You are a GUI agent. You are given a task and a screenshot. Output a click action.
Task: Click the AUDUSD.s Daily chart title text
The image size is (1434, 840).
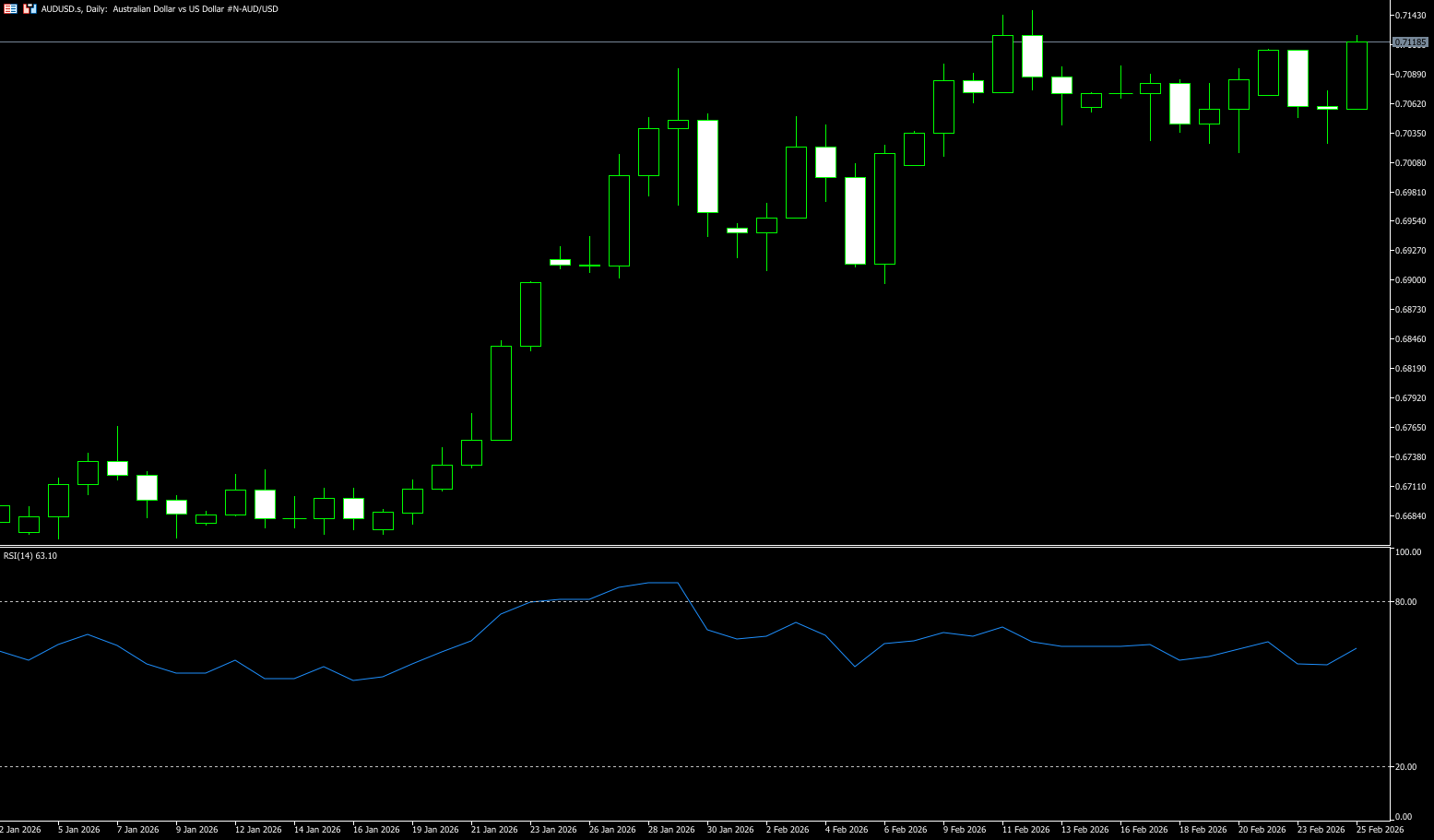click(x=159, y=9)
